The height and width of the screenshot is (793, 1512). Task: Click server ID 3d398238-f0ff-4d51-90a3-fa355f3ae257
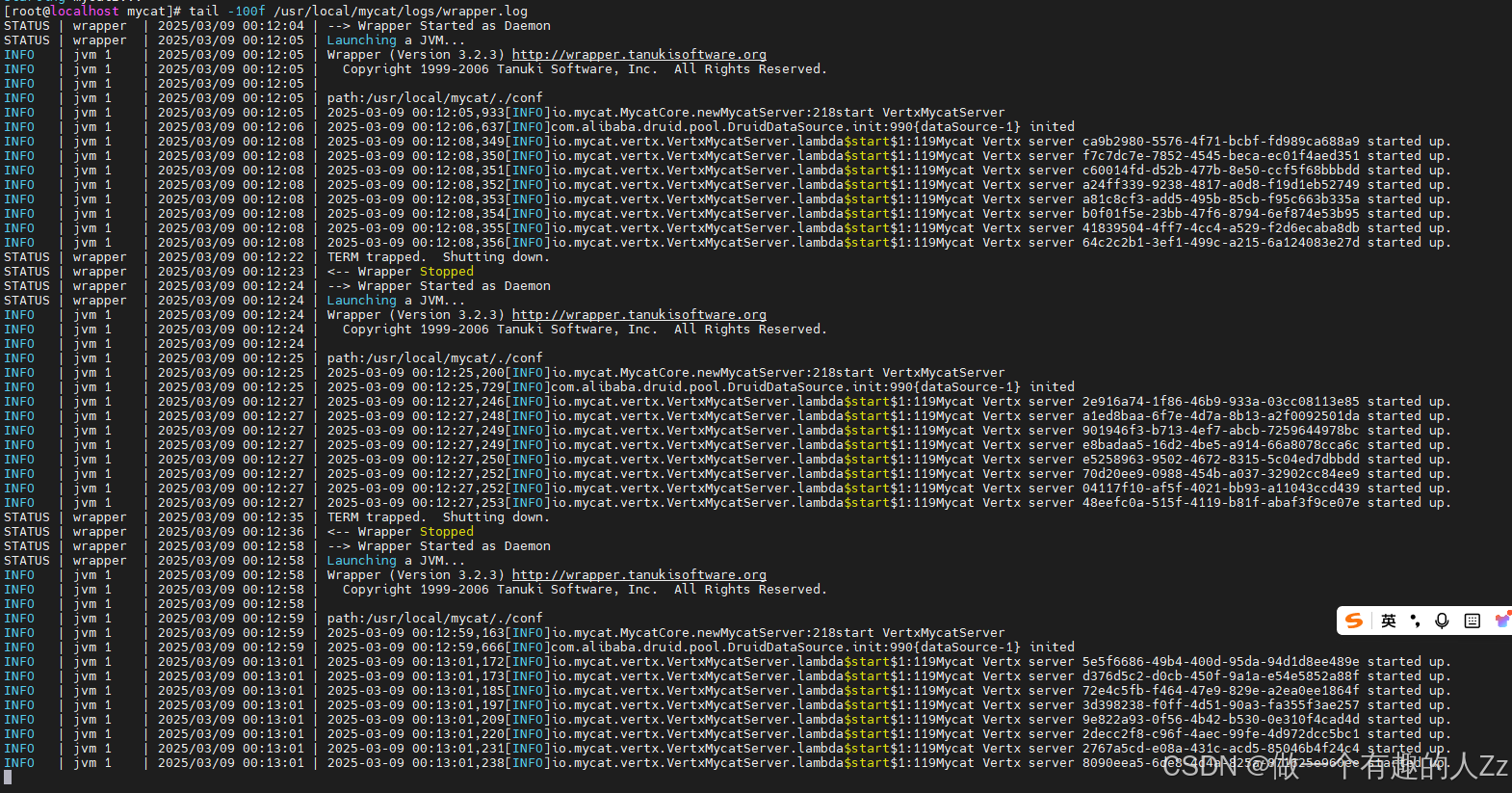1221,705
